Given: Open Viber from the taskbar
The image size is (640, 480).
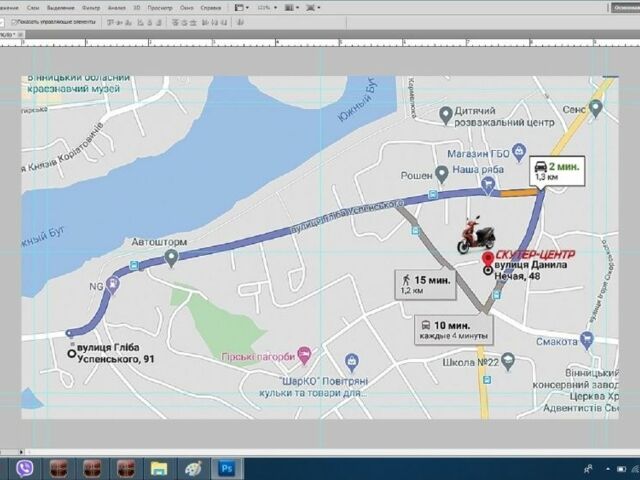Looking at the screenshot, I should point(25,468).
